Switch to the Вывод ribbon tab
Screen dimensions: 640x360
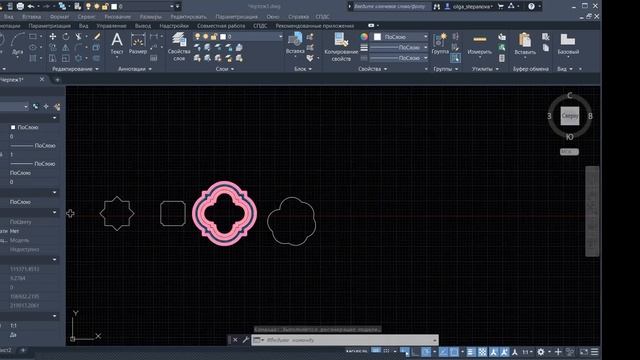click(x=143, y=26)
